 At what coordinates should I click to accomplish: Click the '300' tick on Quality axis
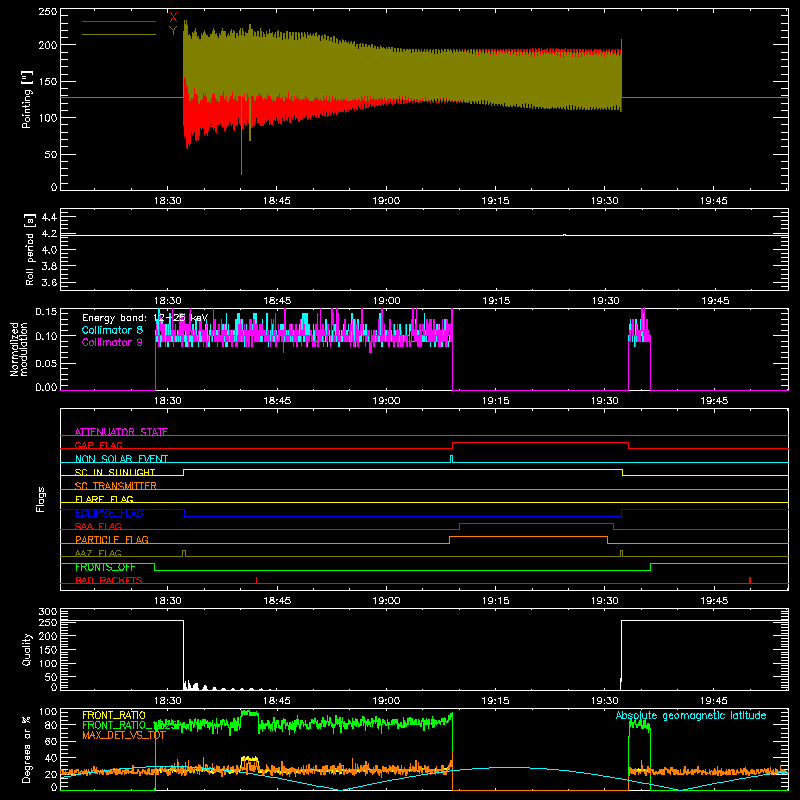coord(47,612)
